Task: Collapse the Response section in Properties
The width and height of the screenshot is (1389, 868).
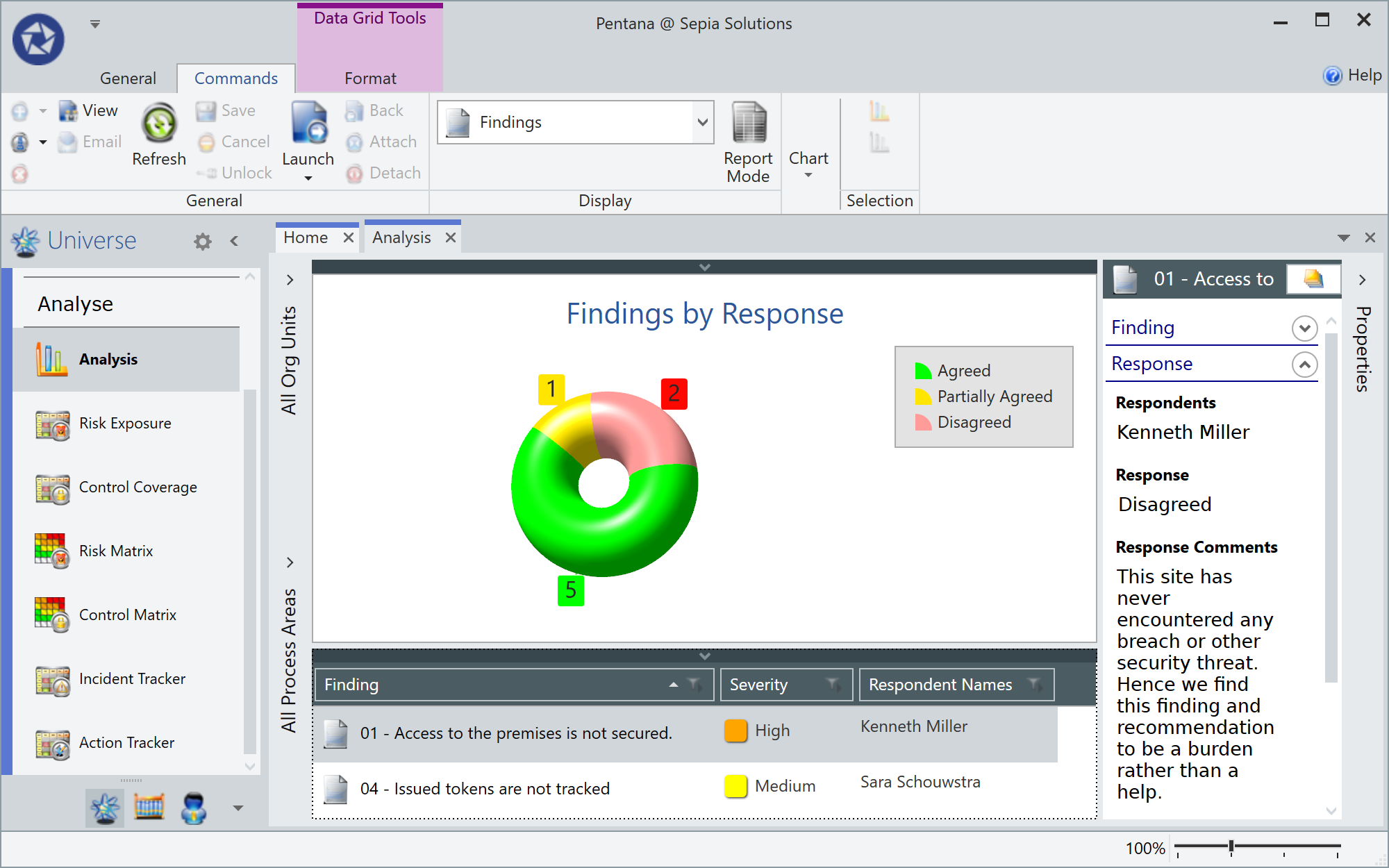Action: [x=1305, y=364]
